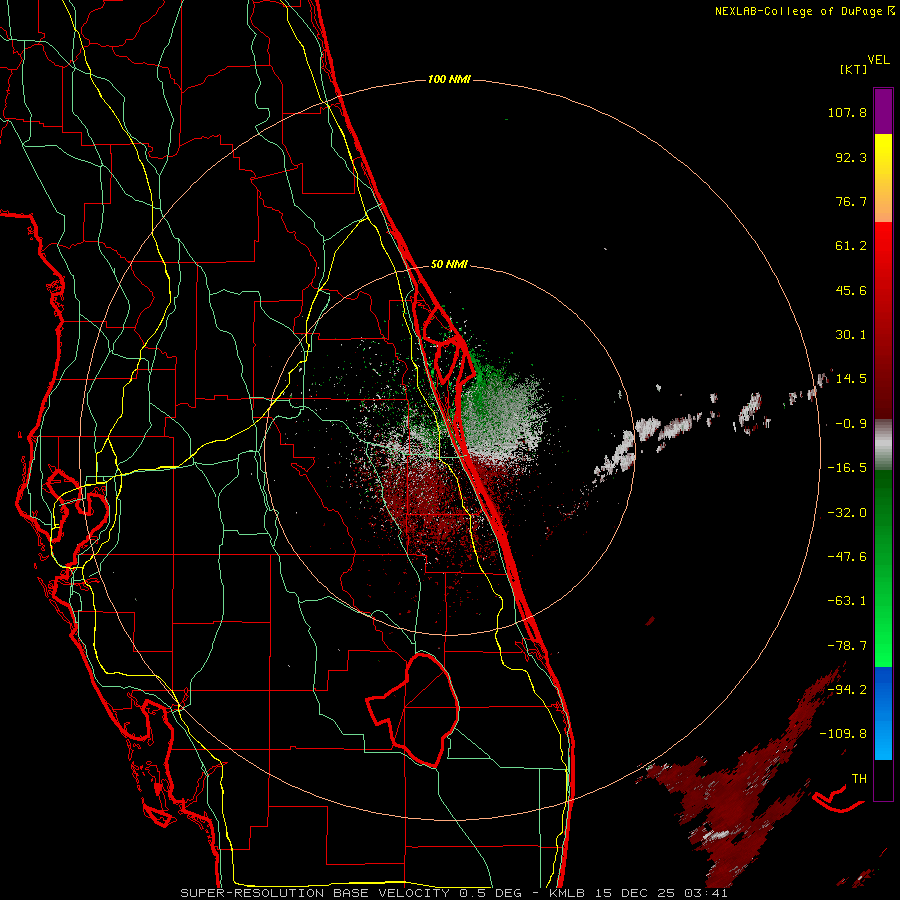Screen dimensions: 900x900
Task: Click the -32.0 velocity scale value
Action: point(847,513)
